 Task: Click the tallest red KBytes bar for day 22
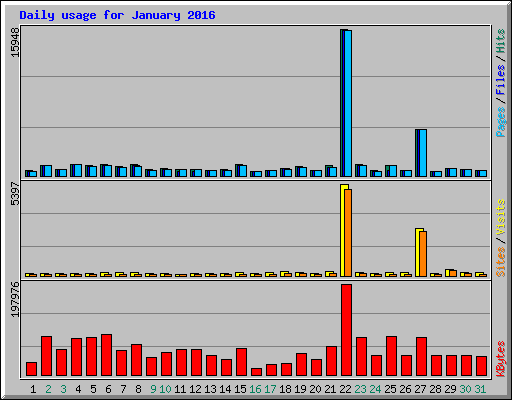346,330
